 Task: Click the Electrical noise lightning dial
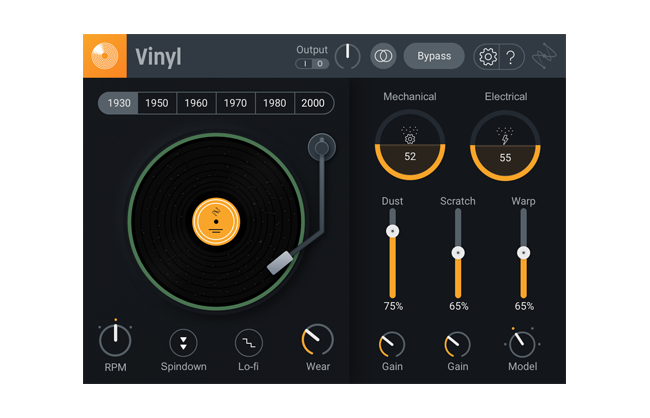(x=505, y=144)
